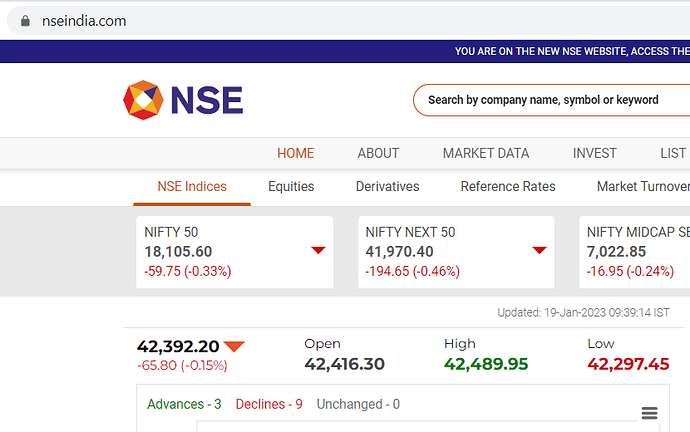Click the Updated 19-Jan-2023 timestamp
The image size is (690, 432).
[584, 313]
